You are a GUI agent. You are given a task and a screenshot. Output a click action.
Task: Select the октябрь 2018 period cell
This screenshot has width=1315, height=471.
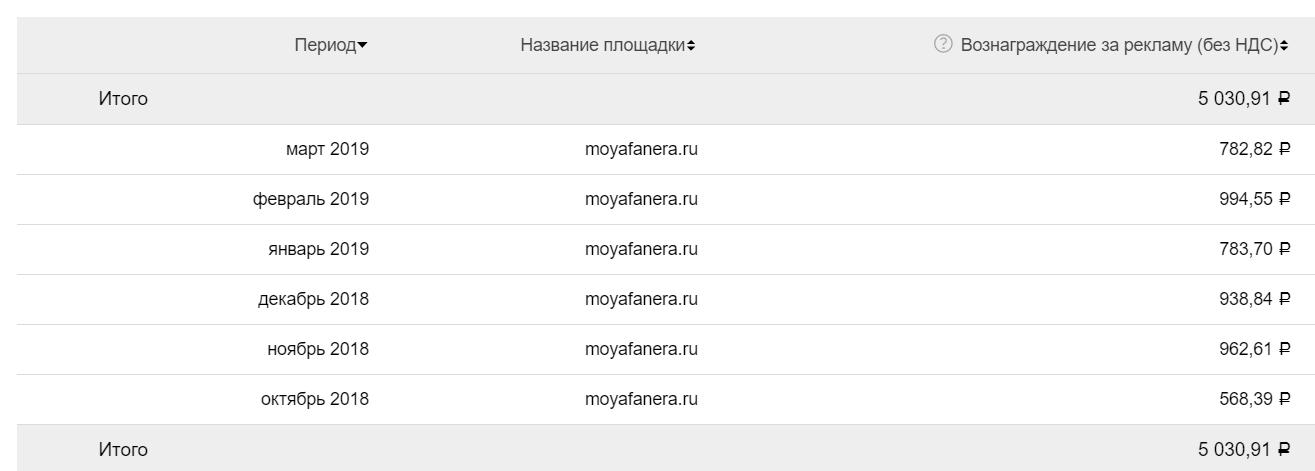(x=315, y=399)
